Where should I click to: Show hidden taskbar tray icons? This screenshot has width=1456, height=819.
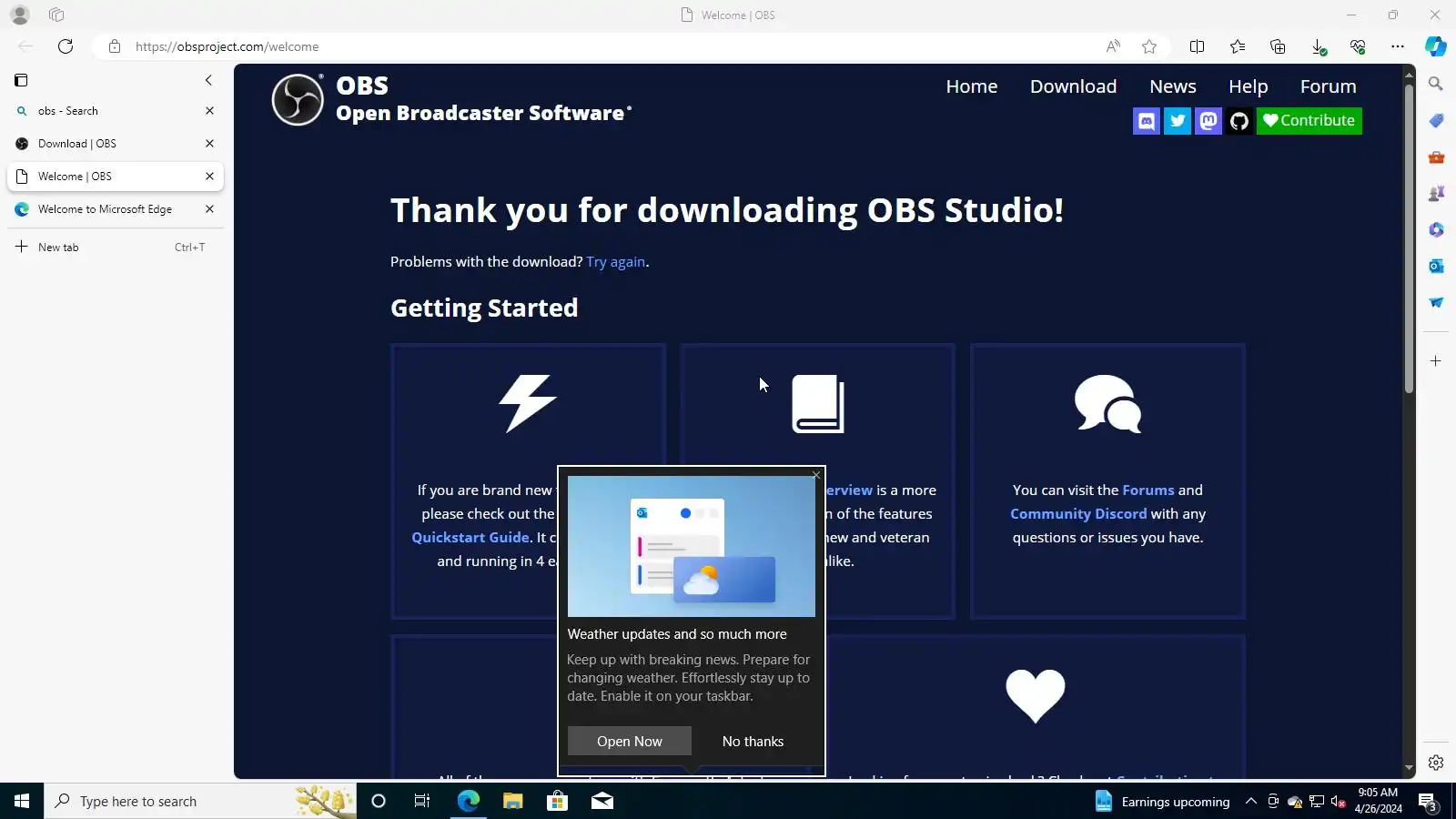click(1251, 802)
